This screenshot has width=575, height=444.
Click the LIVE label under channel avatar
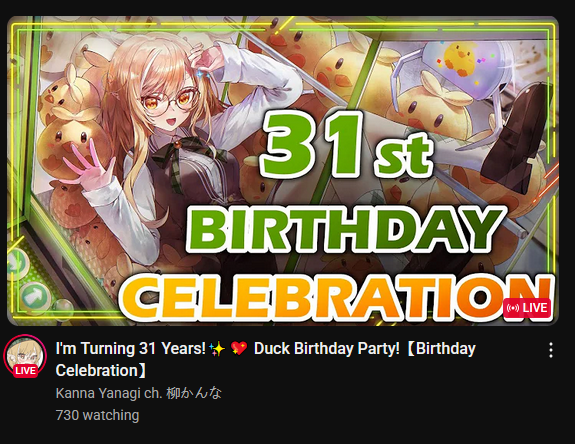coord(25,371)
